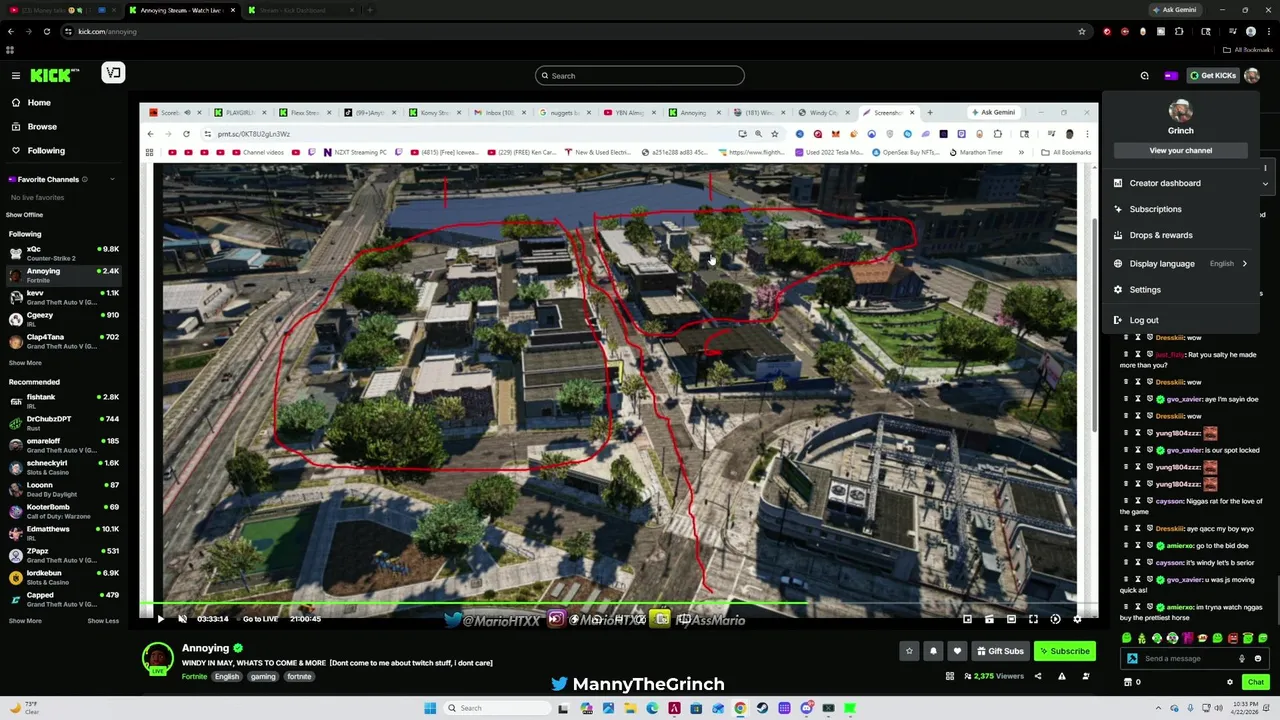Viewport: 1280px width, 720px height.
Task: Go to Browse in sidebar
Action: pos(42,126)
